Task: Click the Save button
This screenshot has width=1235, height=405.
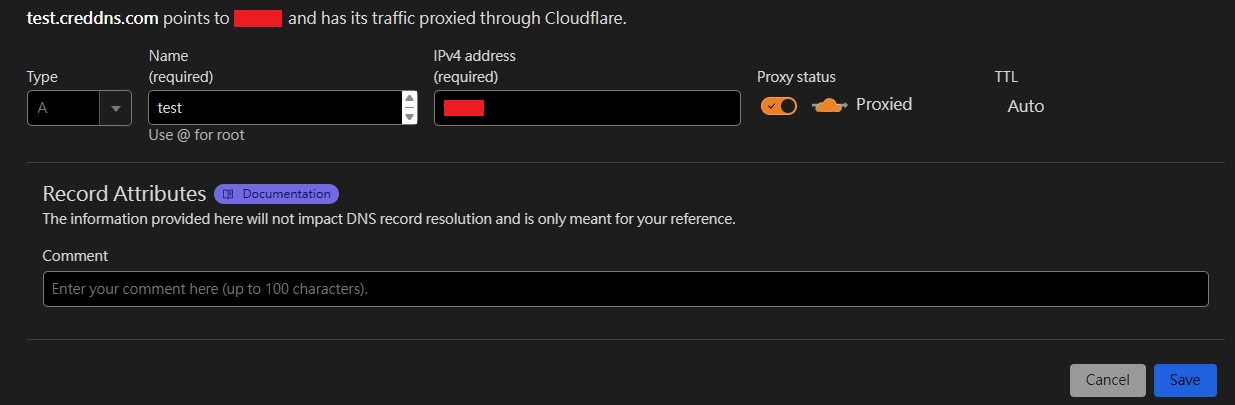Action: pyautogui.click(x=1185, y=380)
